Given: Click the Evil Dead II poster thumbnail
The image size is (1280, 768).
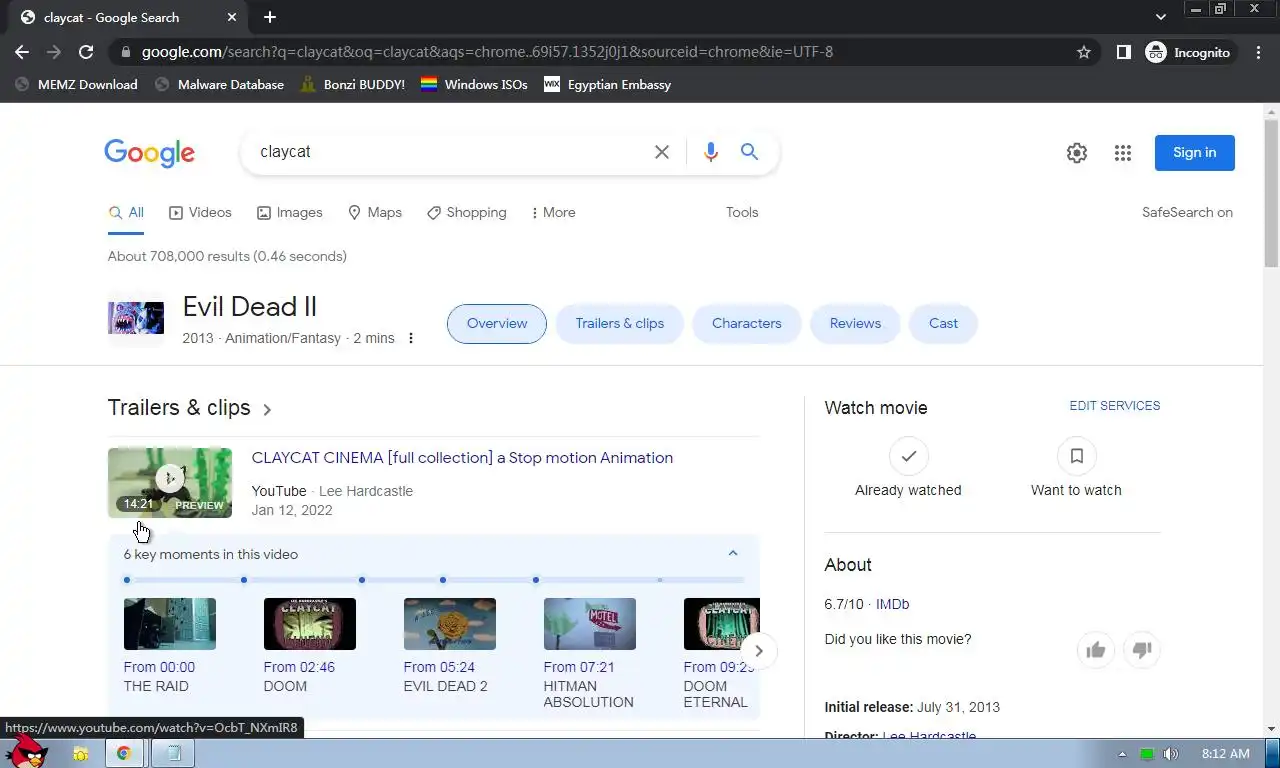Looking at the screenshot, I should coord(136,318).
